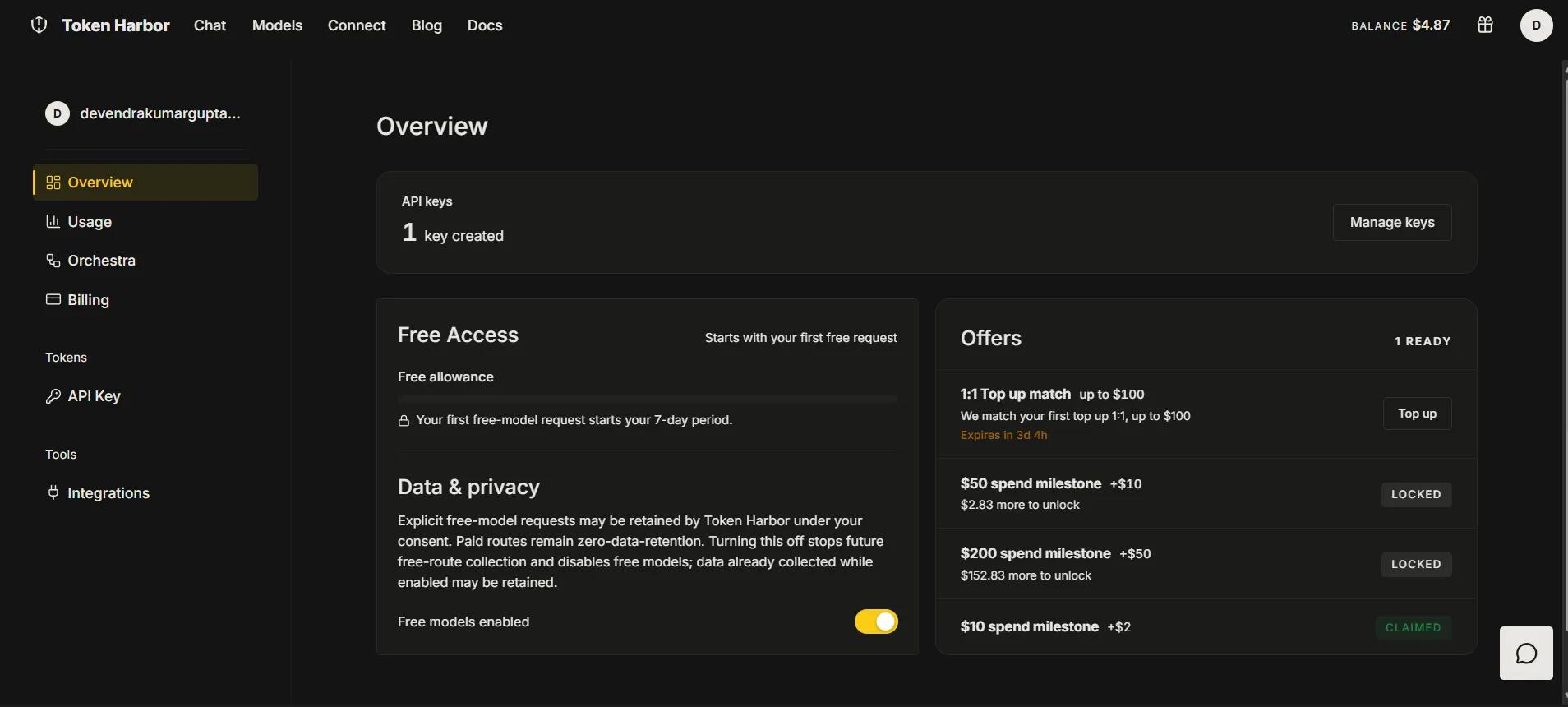Click the 7-day period notice text
Image resolution: width=1568 pixels, height=707 pixels.
(574, 420)
